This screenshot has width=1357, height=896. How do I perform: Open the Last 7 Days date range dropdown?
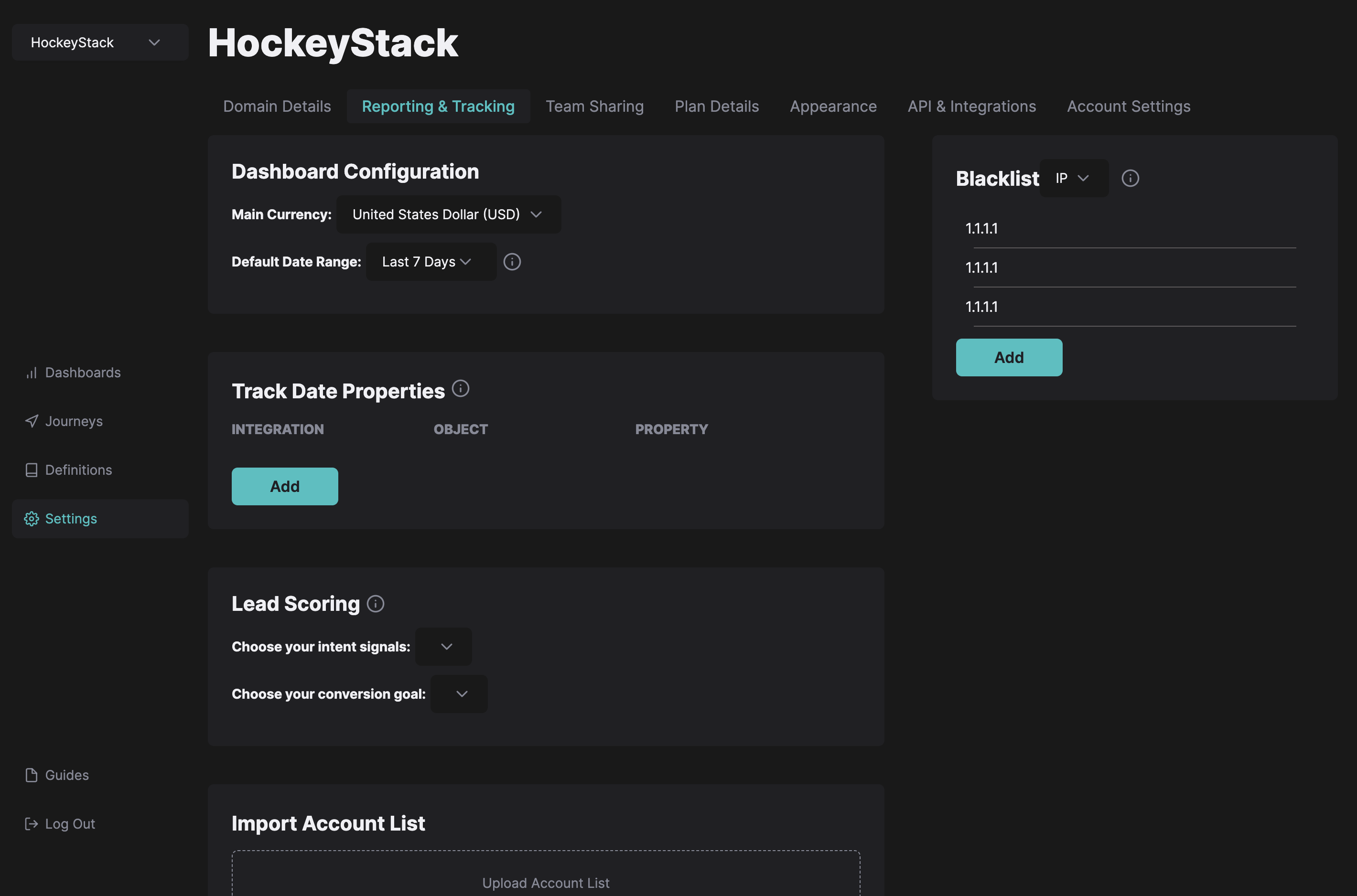pos(431,262)
